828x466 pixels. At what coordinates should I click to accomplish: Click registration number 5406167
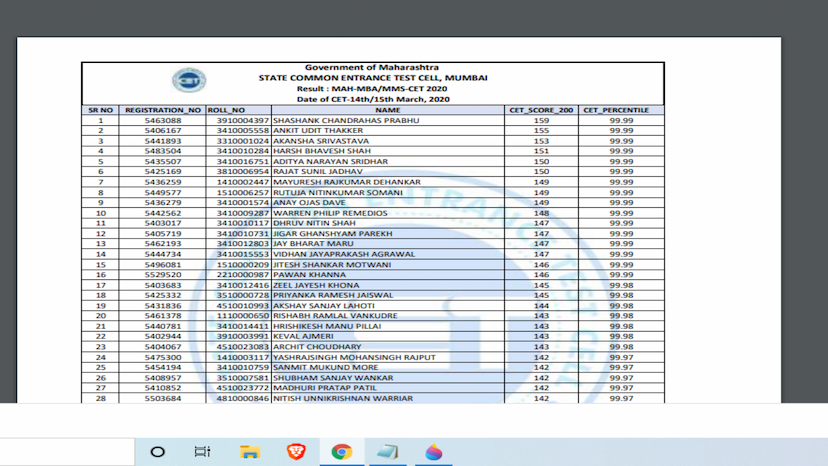click(163, 131)
